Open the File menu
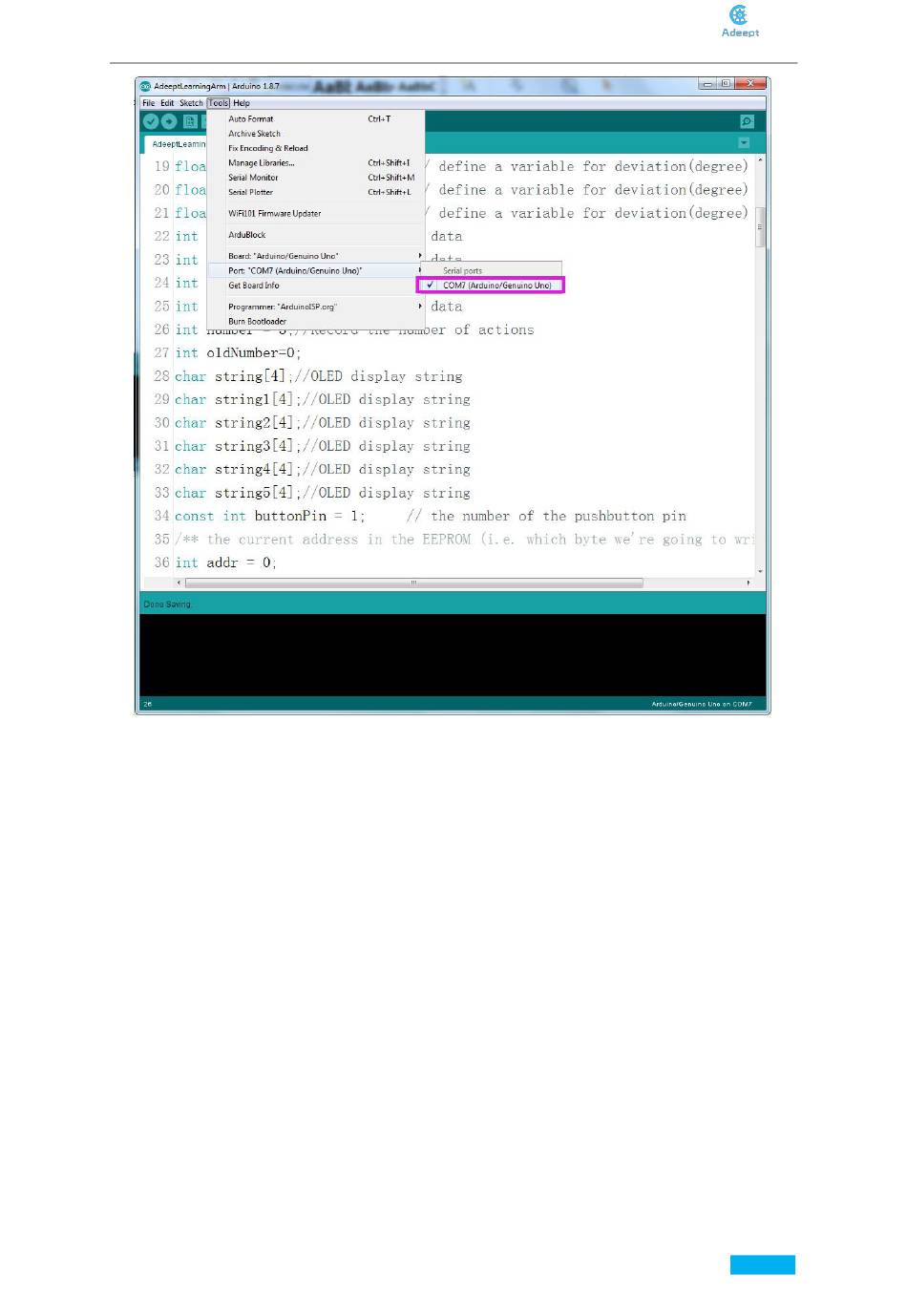This screenshot has height=1316, width=907. [x=148, y=103]
